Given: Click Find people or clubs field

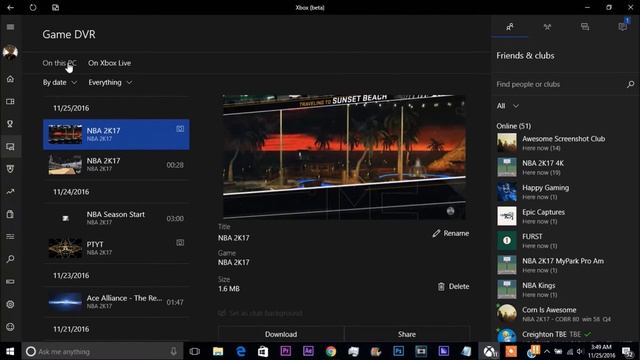Looking at the screenshot, I should point(559,84).
